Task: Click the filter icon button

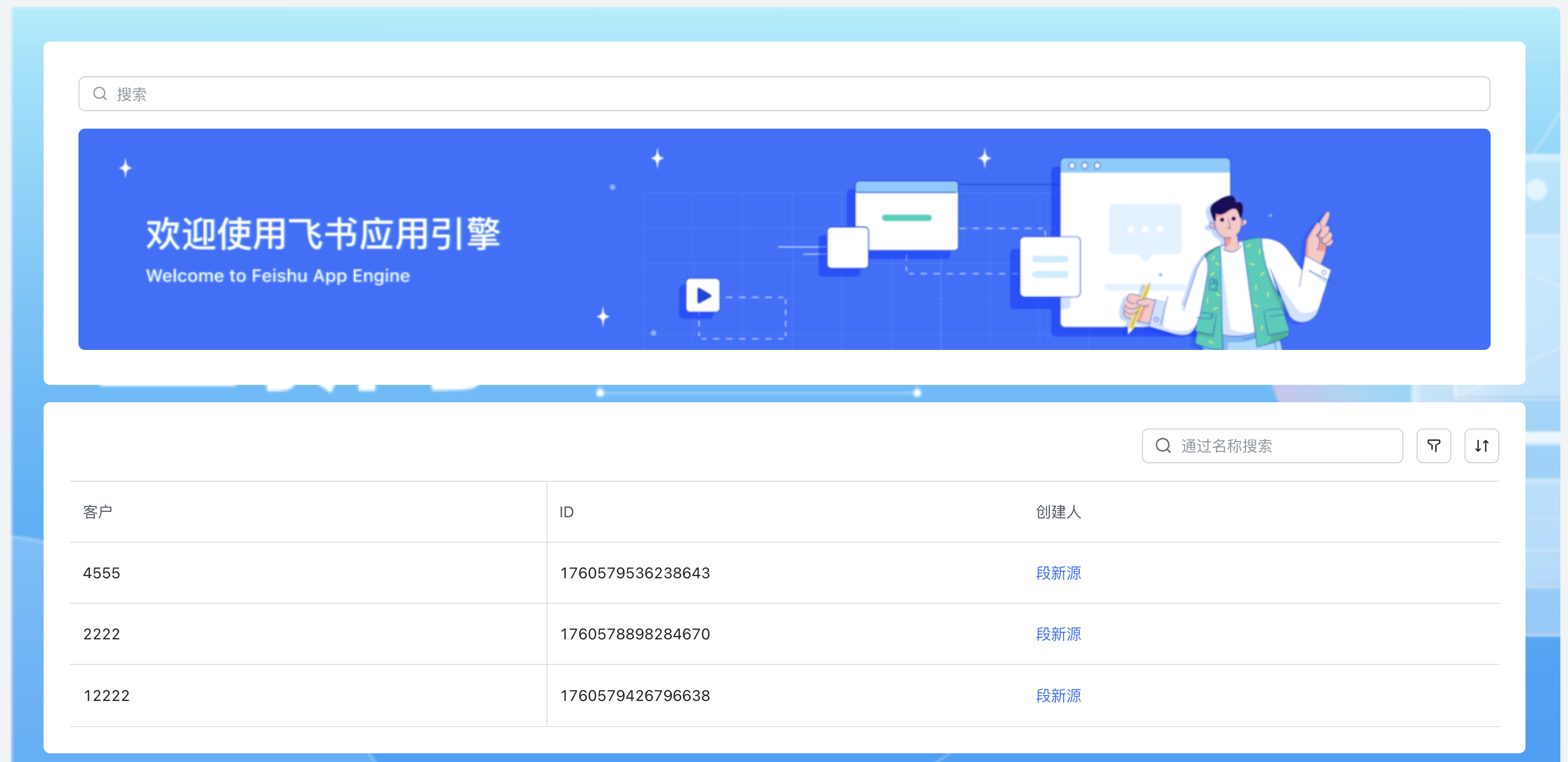Action: [x=1433, y=446]
